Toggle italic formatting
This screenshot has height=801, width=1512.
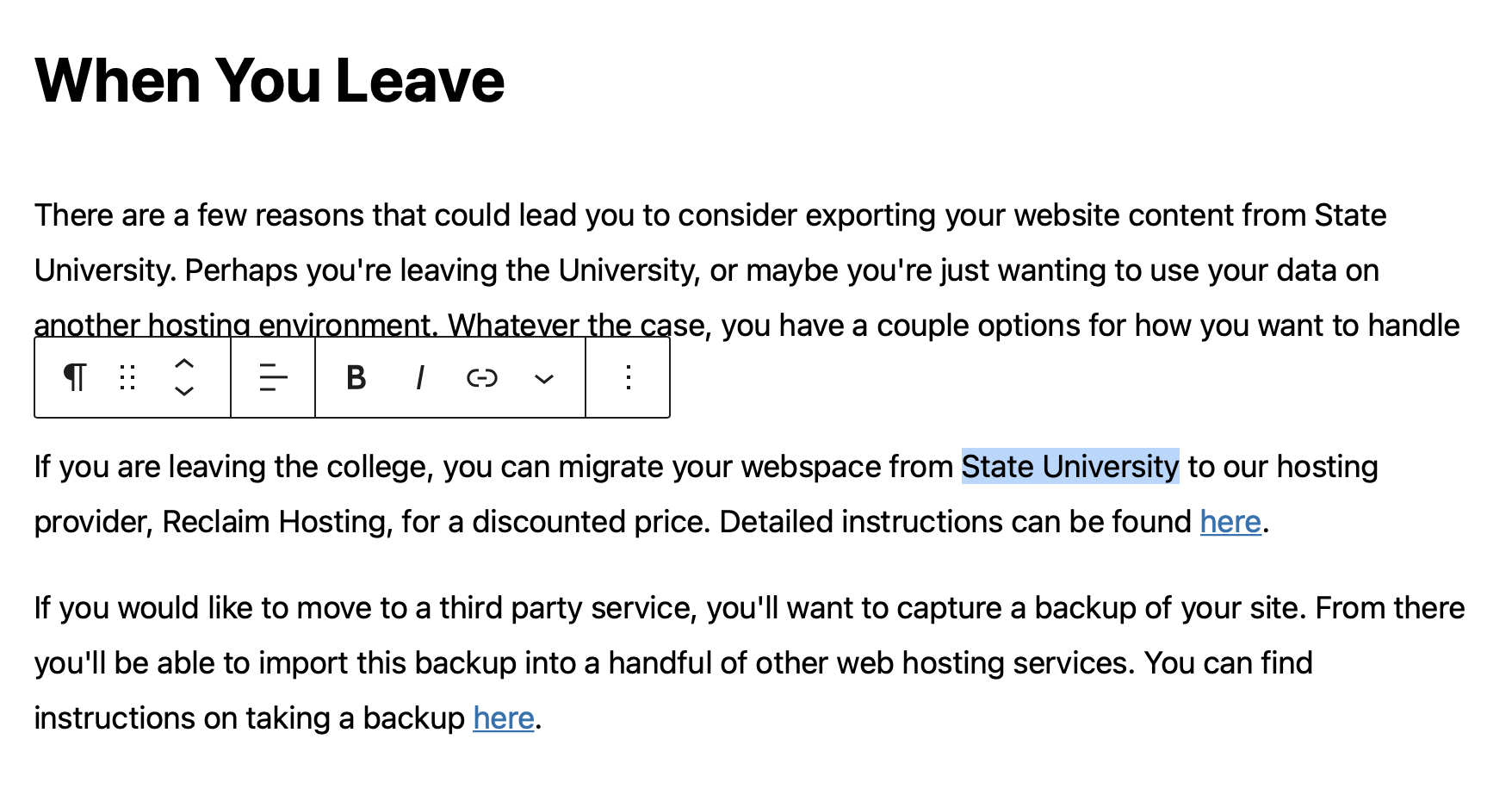(x=419, y=377)
